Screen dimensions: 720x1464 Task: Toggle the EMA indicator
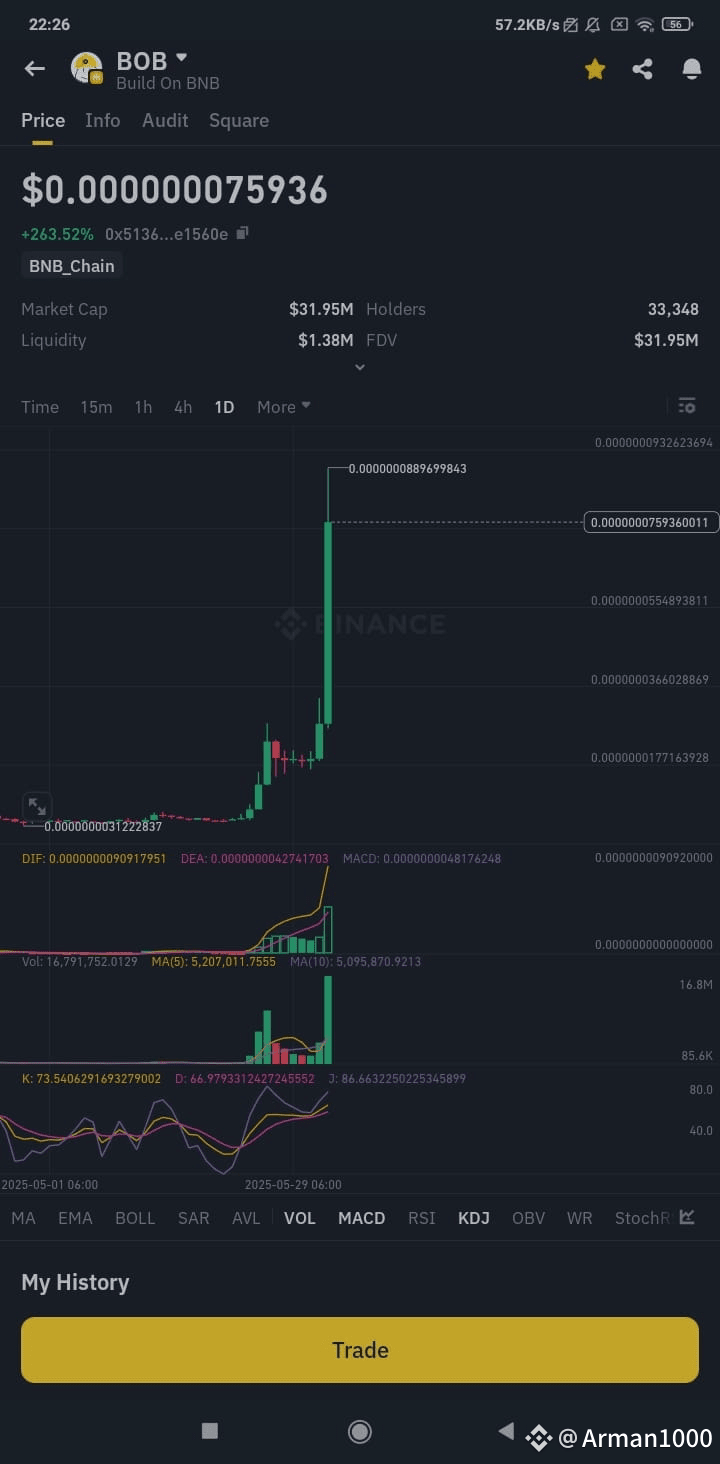point(75,1218)
